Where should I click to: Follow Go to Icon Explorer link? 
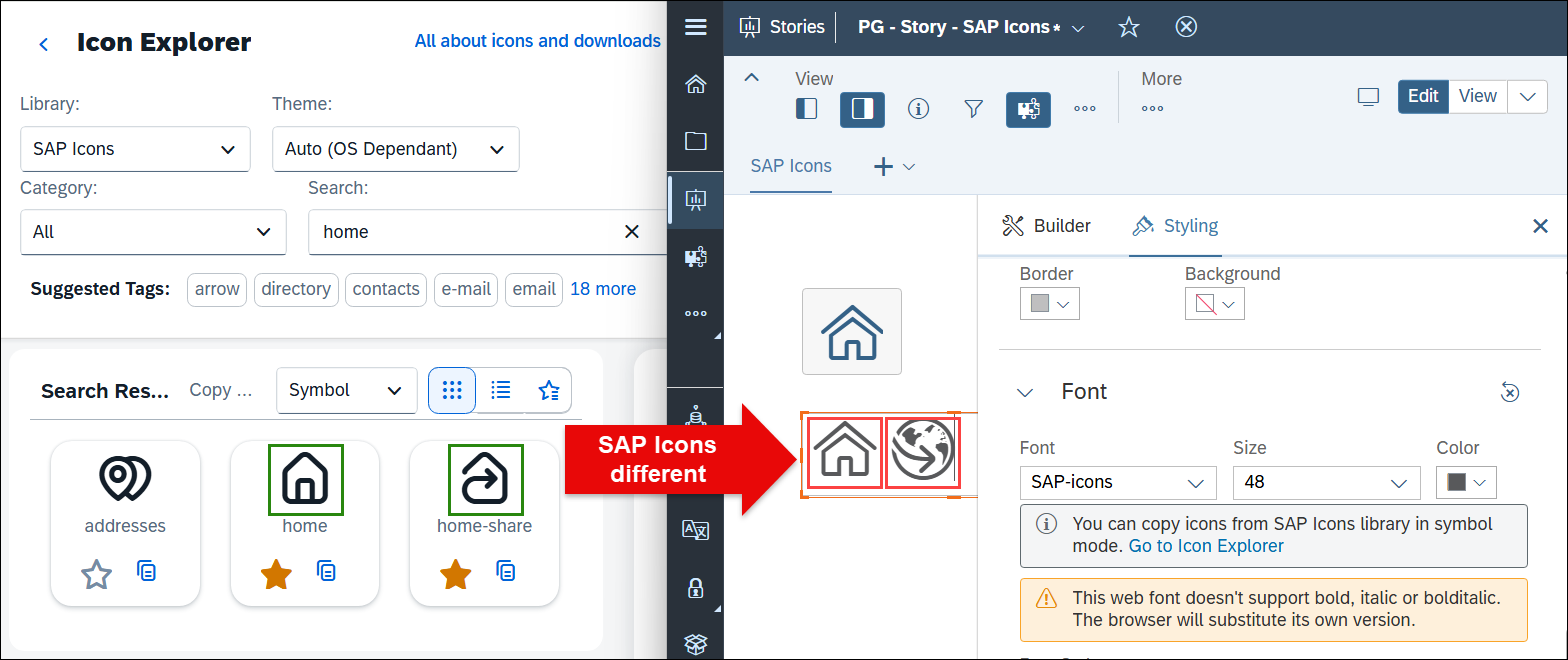click(1206, 546)
